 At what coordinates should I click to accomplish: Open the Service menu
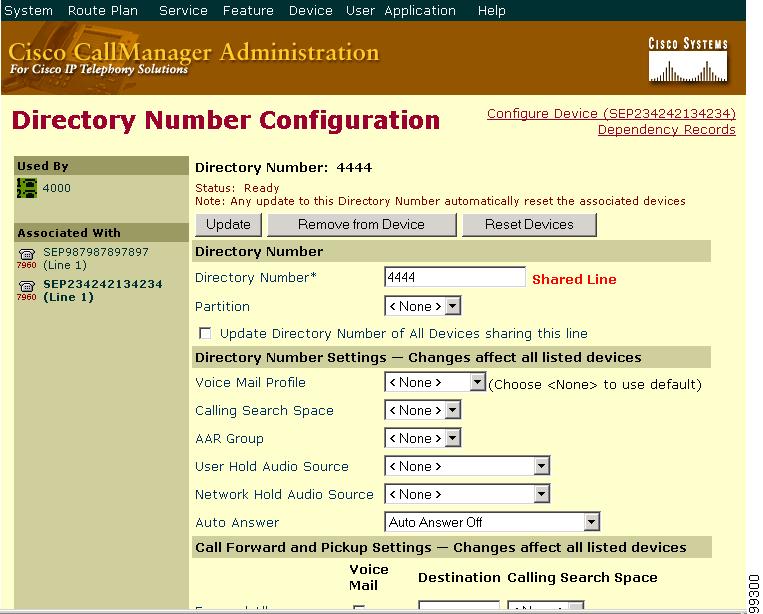pos(183,10)
